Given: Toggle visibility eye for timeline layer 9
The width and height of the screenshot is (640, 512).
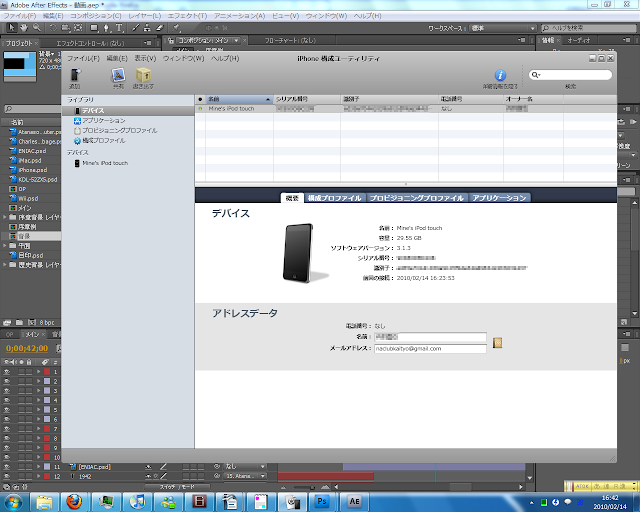Looking at the screenshot, I should click(x=7, y=448).
